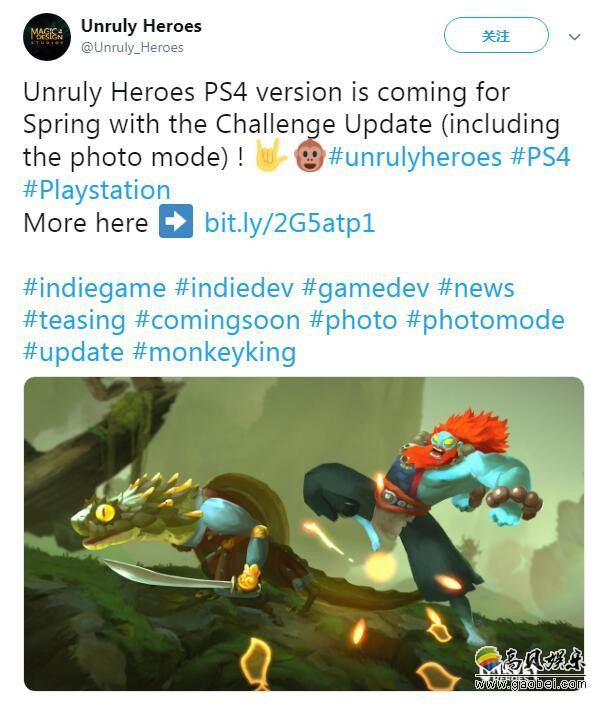Open the bit.ly/2G5atp1 link

290,223
